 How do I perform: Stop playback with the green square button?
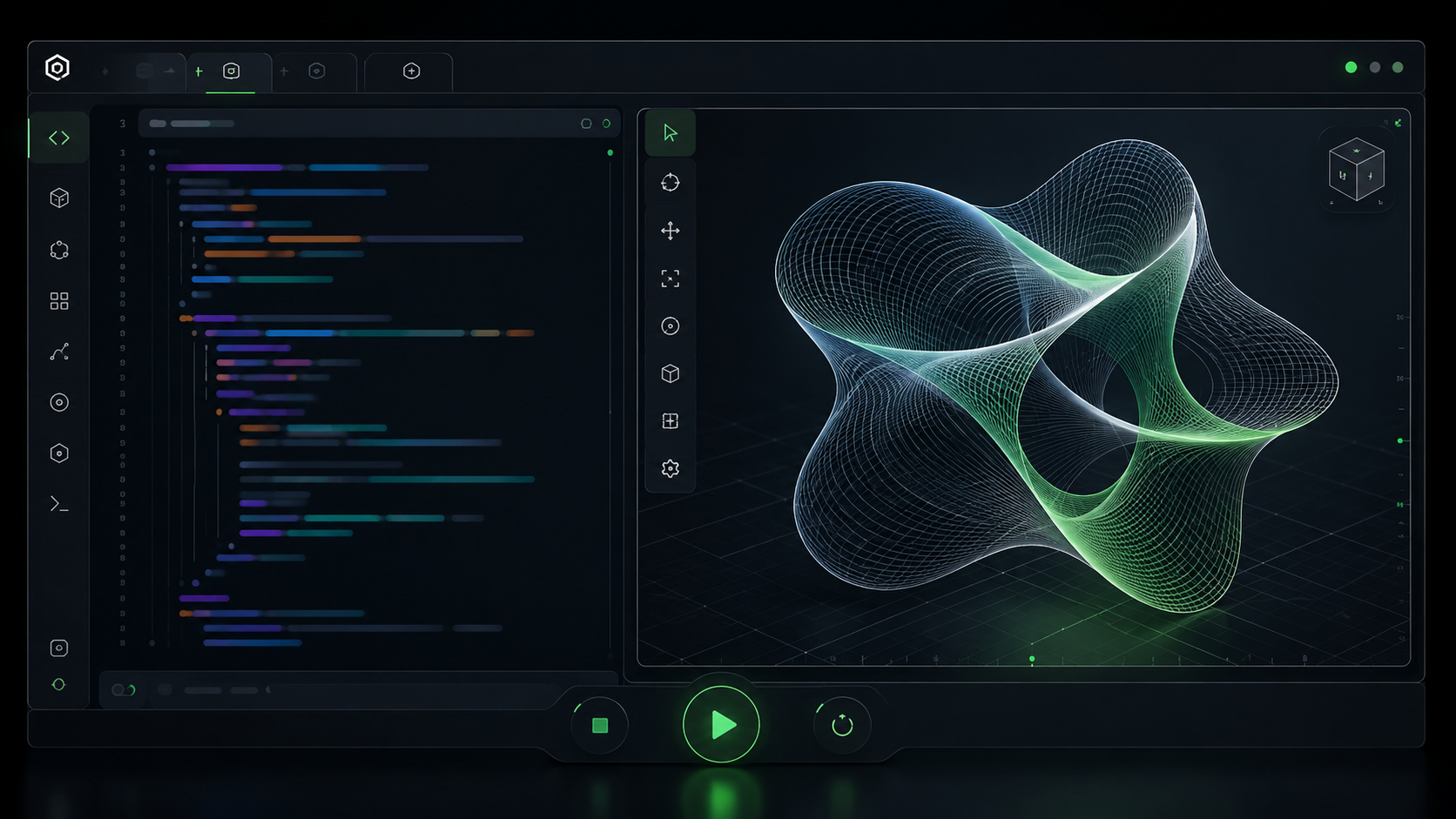599,725
